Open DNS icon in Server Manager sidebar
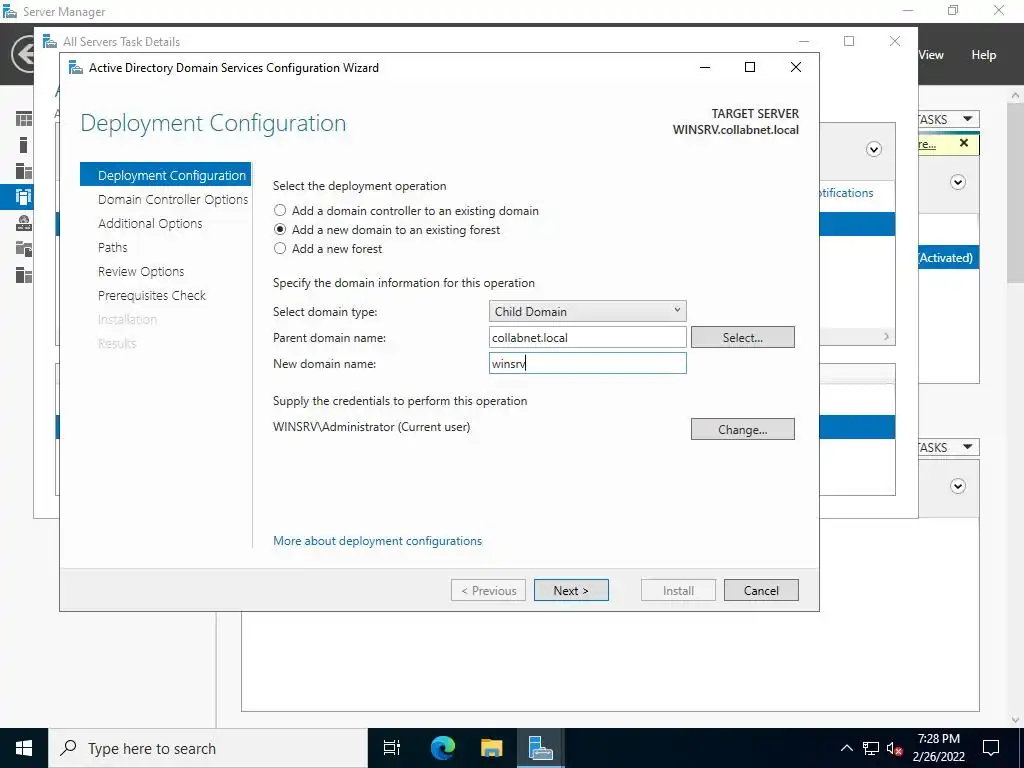 click(24, 223)
